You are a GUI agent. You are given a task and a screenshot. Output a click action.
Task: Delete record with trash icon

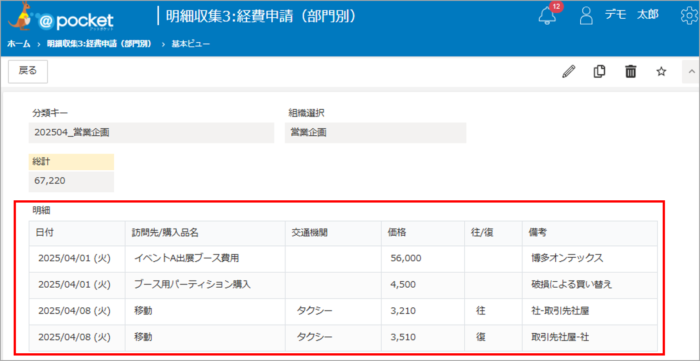click(x=630, y=71)
